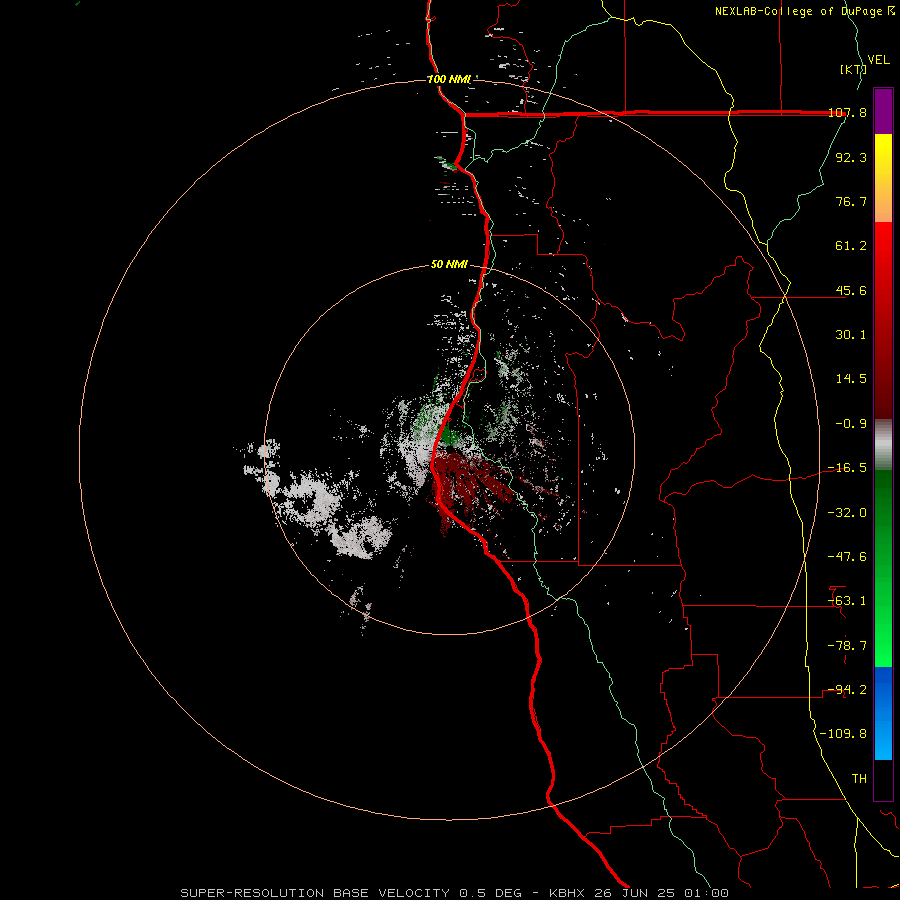This screenshot has width=900, height=900.
Task: Select the -32.0 legend value
Action: coord(848,513)
